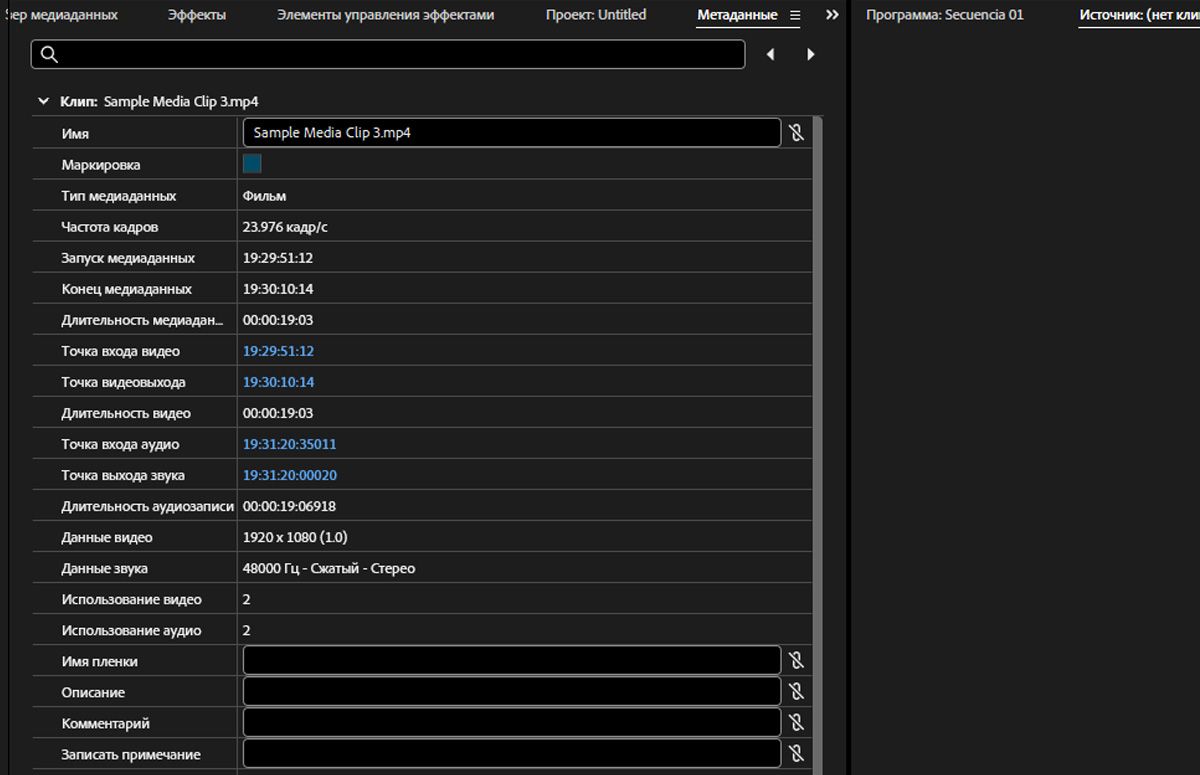Click the Конец медиаданных label
Image resolution: width=1200 pixels, height=775 pixels.
point(126,289)
